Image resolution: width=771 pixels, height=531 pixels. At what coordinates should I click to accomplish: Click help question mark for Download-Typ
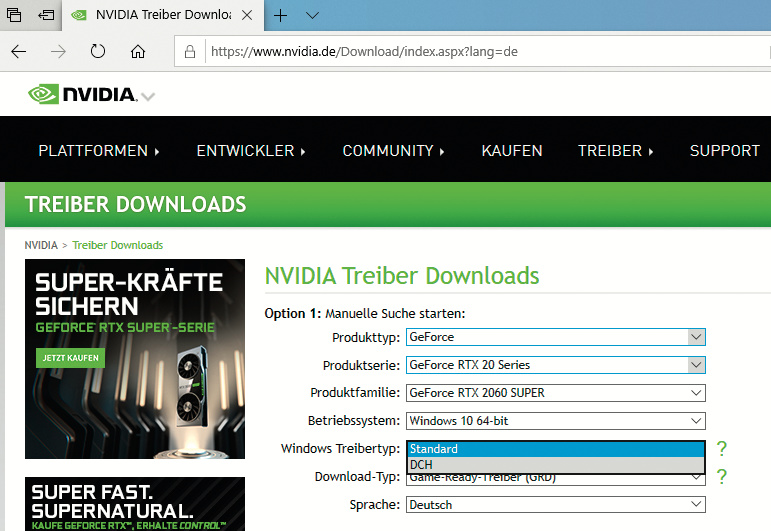click(x=721, y=476)
